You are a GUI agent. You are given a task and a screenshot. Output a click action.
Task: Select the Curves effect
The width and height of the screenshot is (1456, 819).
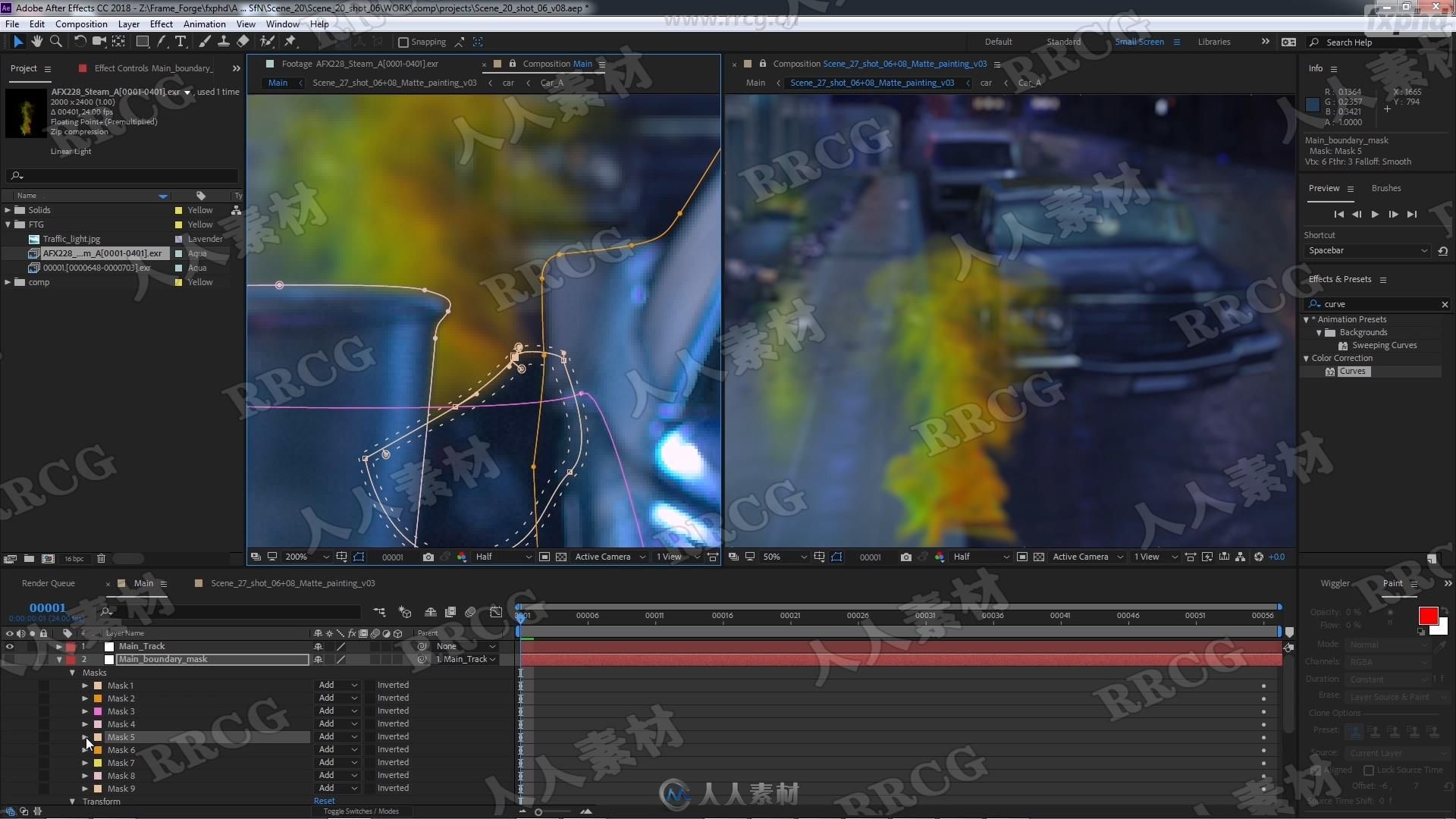click(x=1351, y=372)
